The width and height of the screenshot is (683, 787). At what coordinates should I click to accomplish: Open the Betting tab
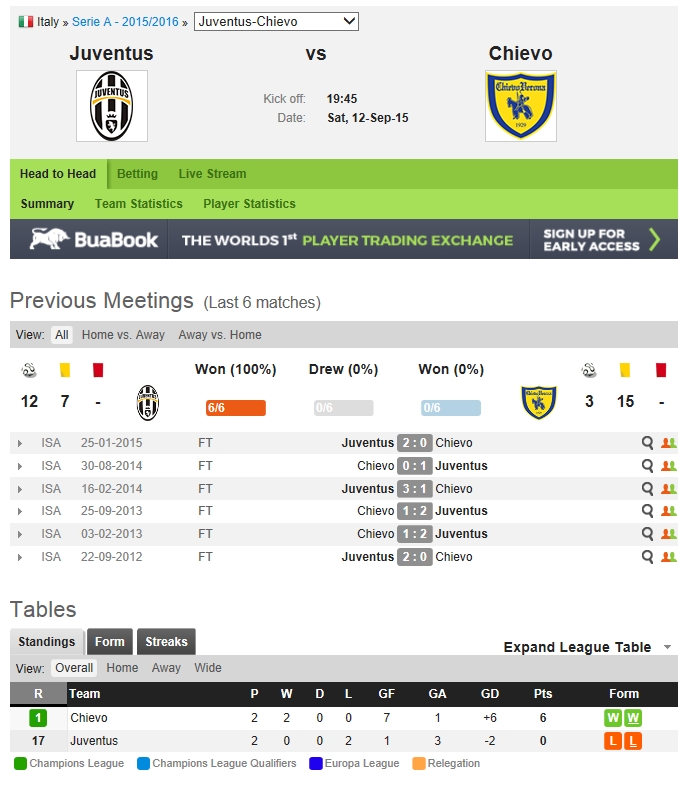pyautogui.click(x=137, y=174)
